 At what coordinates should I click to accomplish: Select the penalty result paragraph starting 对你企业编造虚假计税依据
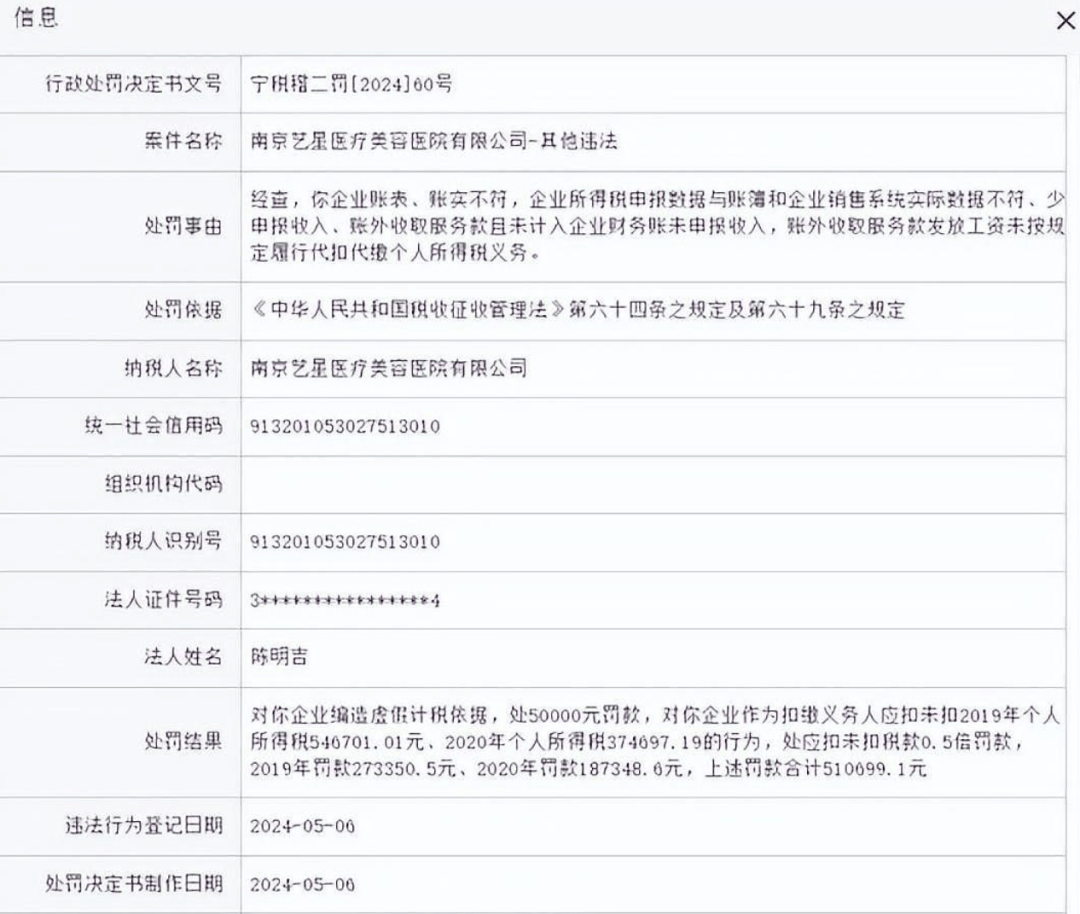pos(654,742)
